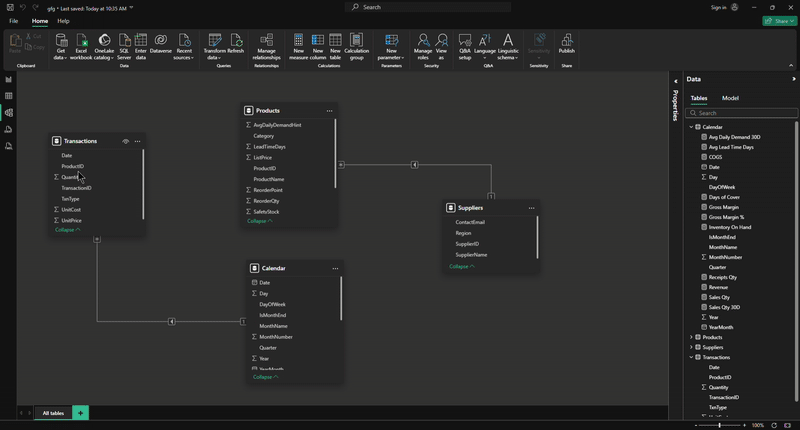The width and height of the screenshot is (800, 430).
Task: Reset the layout zoom
Action: point(774,425)
